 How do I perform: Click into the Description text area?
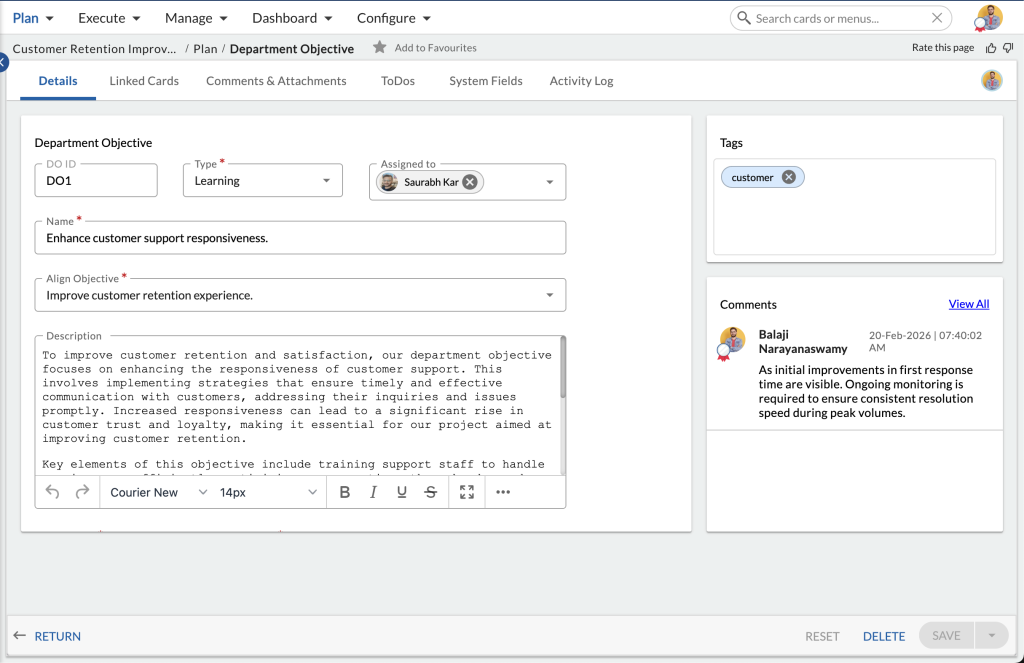click(x=297, y=406)
